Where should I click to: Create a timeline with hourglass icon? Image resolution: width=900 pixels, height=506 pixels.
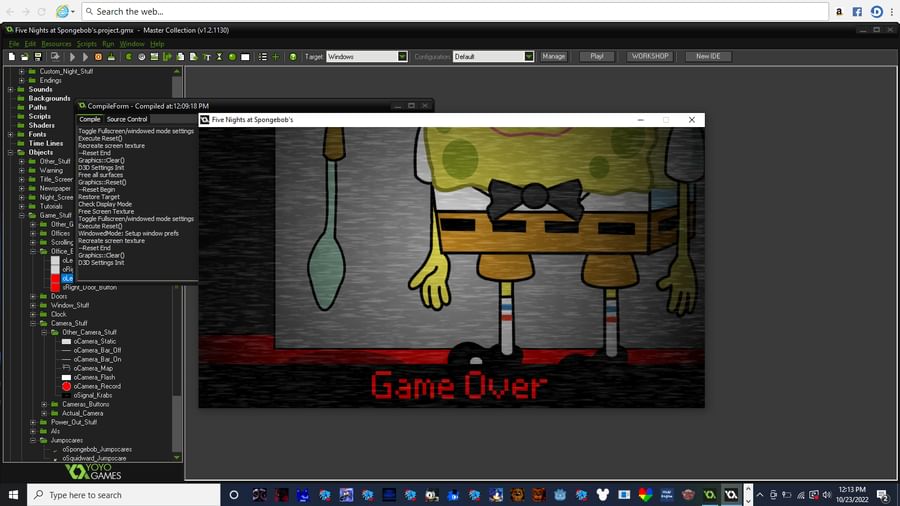tap(219, 57)
